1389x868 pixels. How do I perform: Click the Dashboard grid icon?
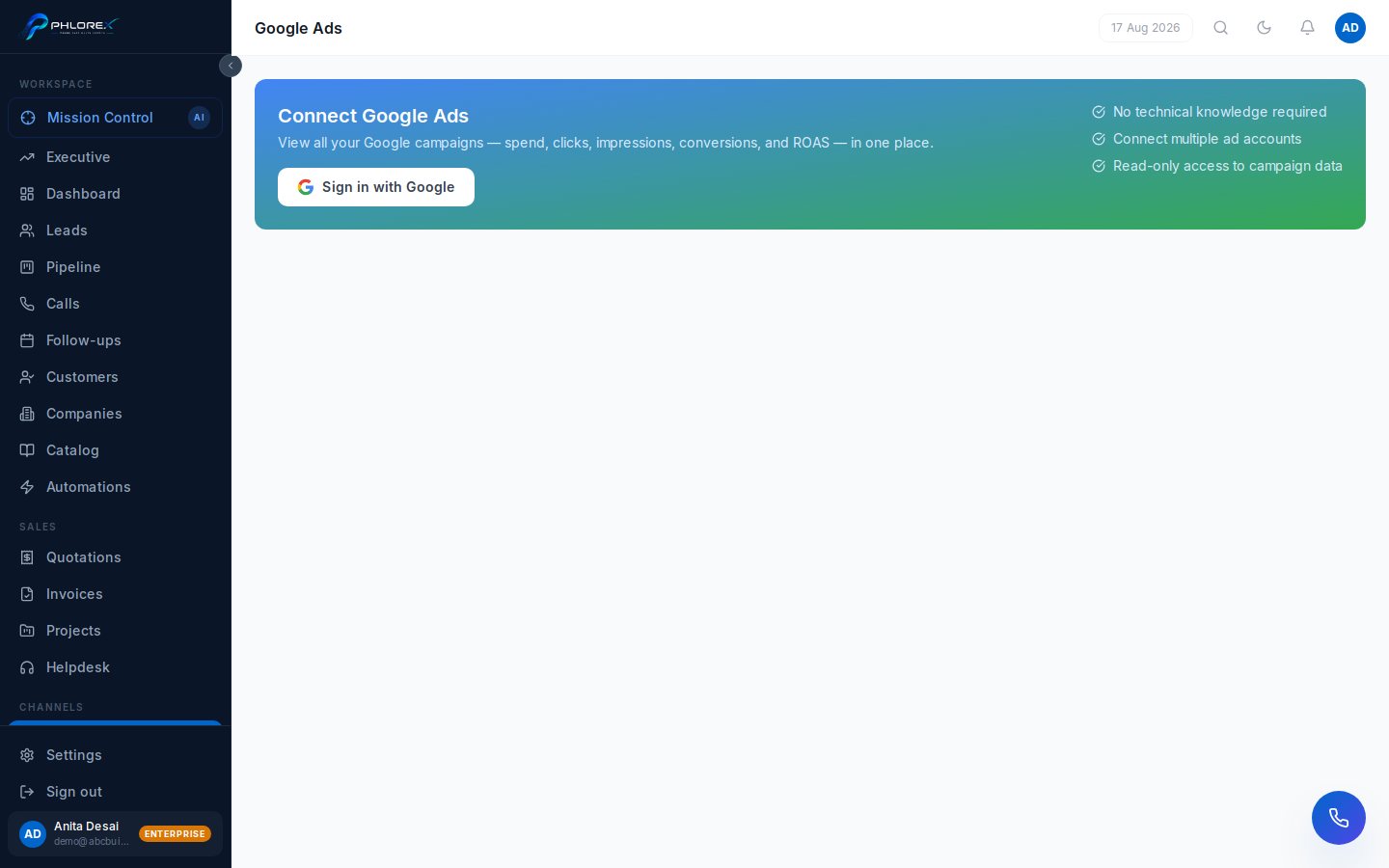coord(27,194)
